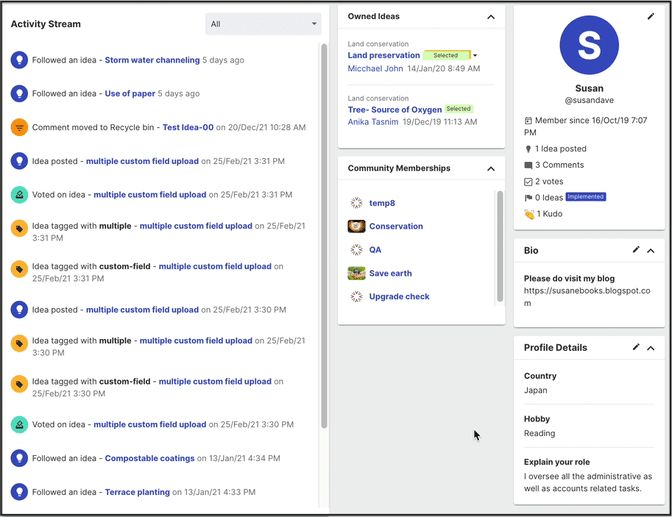Screen dimensions: 672x517
Task: Edit the profile using the top pencil icon
Action: (651, 16)
